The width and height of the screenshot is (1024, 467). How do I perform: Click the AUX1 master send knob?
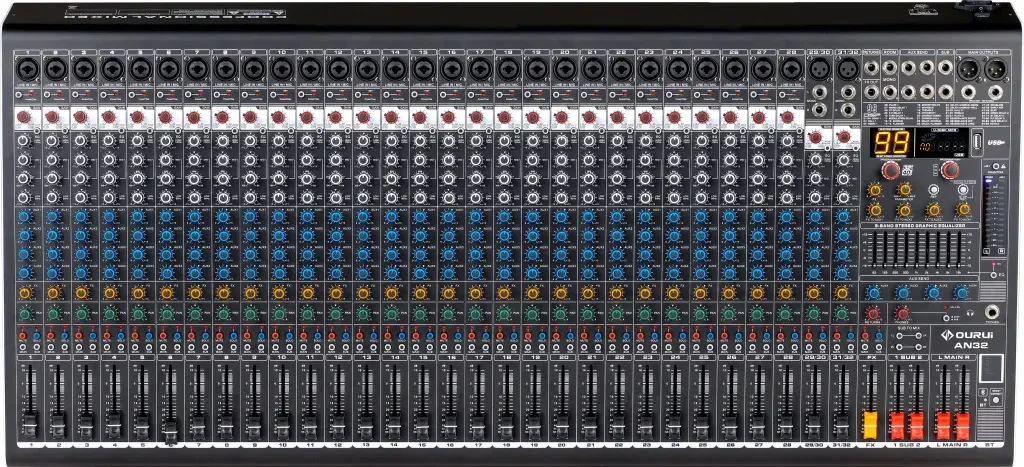pos(874,292)
